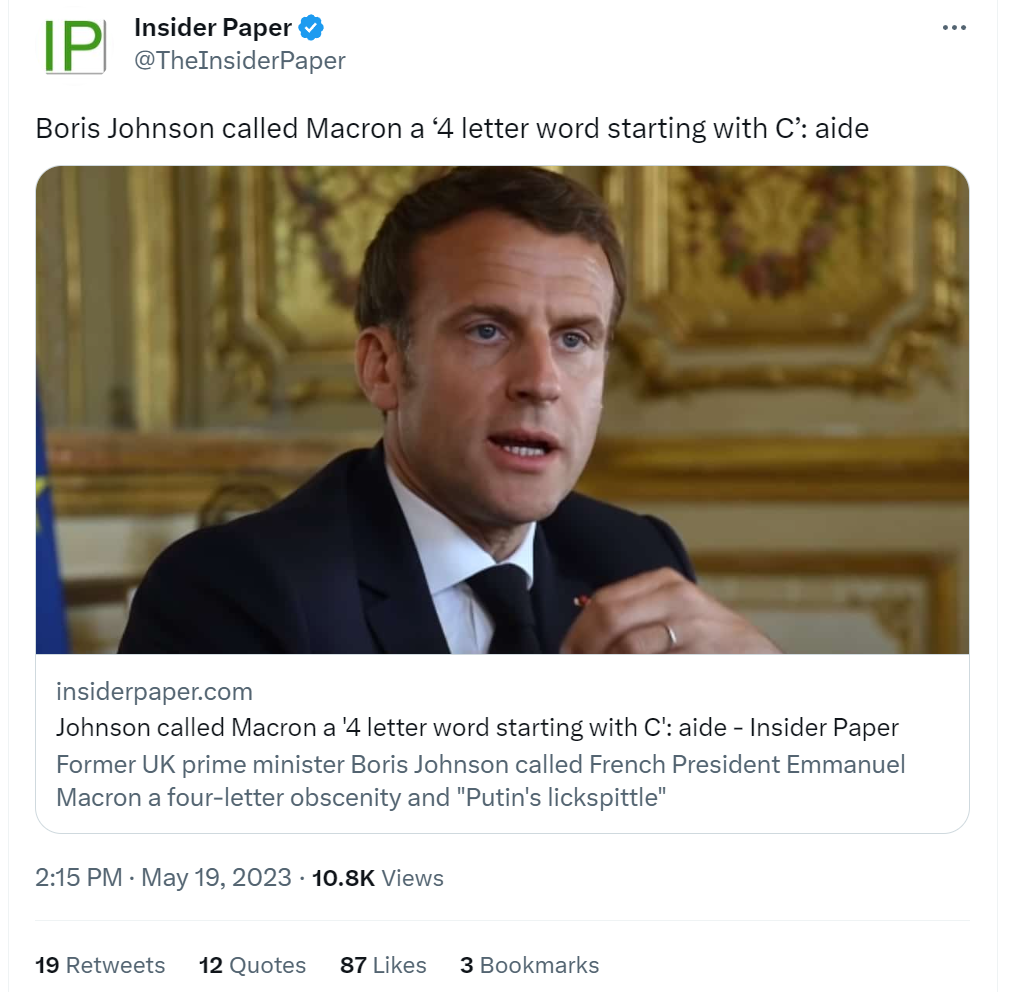Open the three-dot more options menu

coord(955,28)
